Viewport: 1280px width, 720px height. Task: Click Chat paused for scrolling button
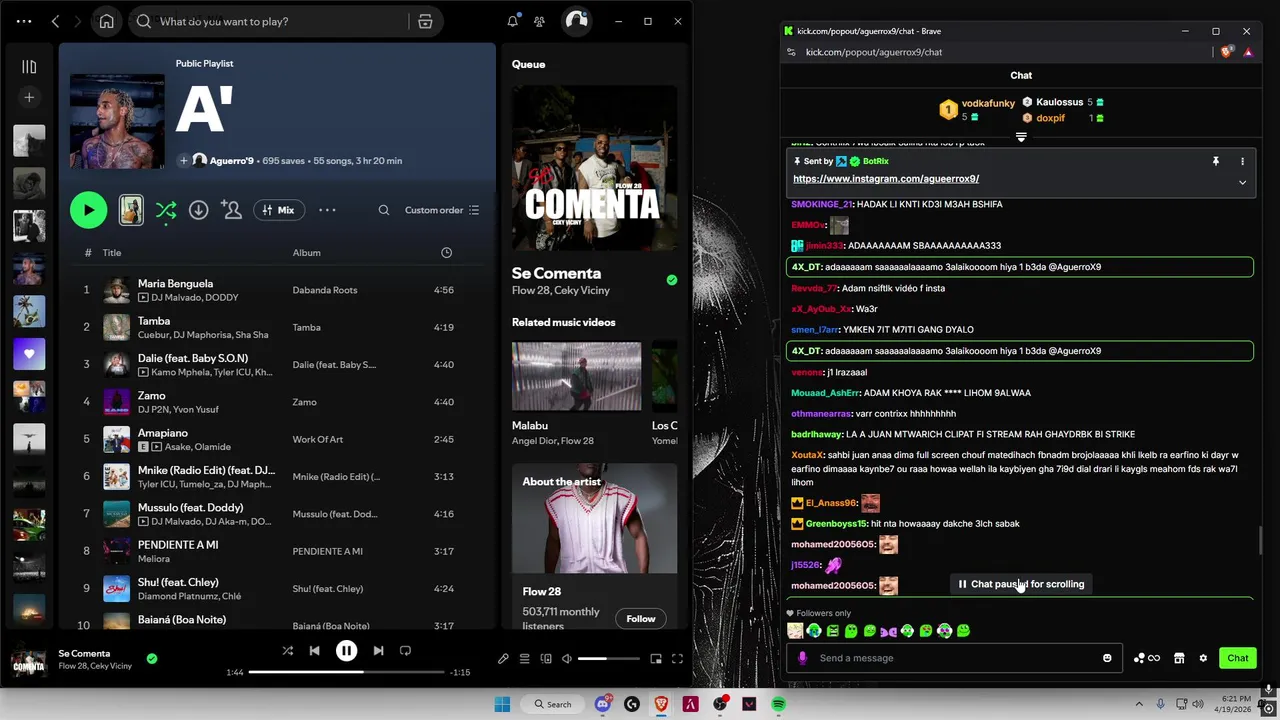pyautogui.click(x=1021, y=584)
